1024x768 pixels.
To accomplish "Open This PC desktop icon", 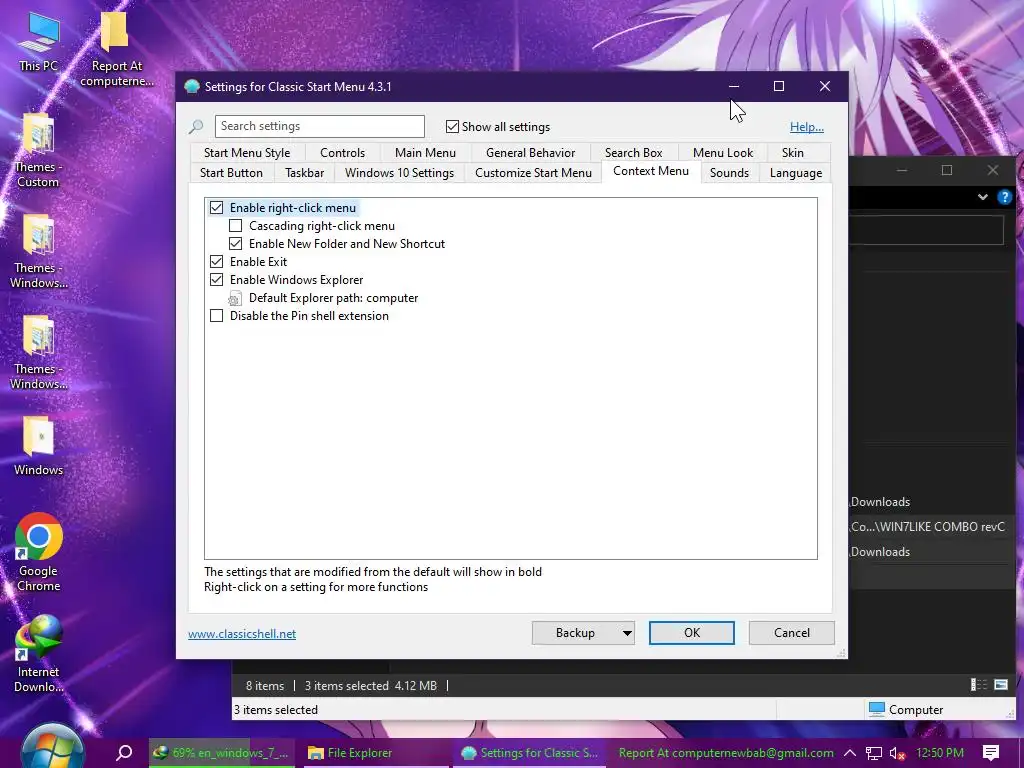I will pos(39,40).
